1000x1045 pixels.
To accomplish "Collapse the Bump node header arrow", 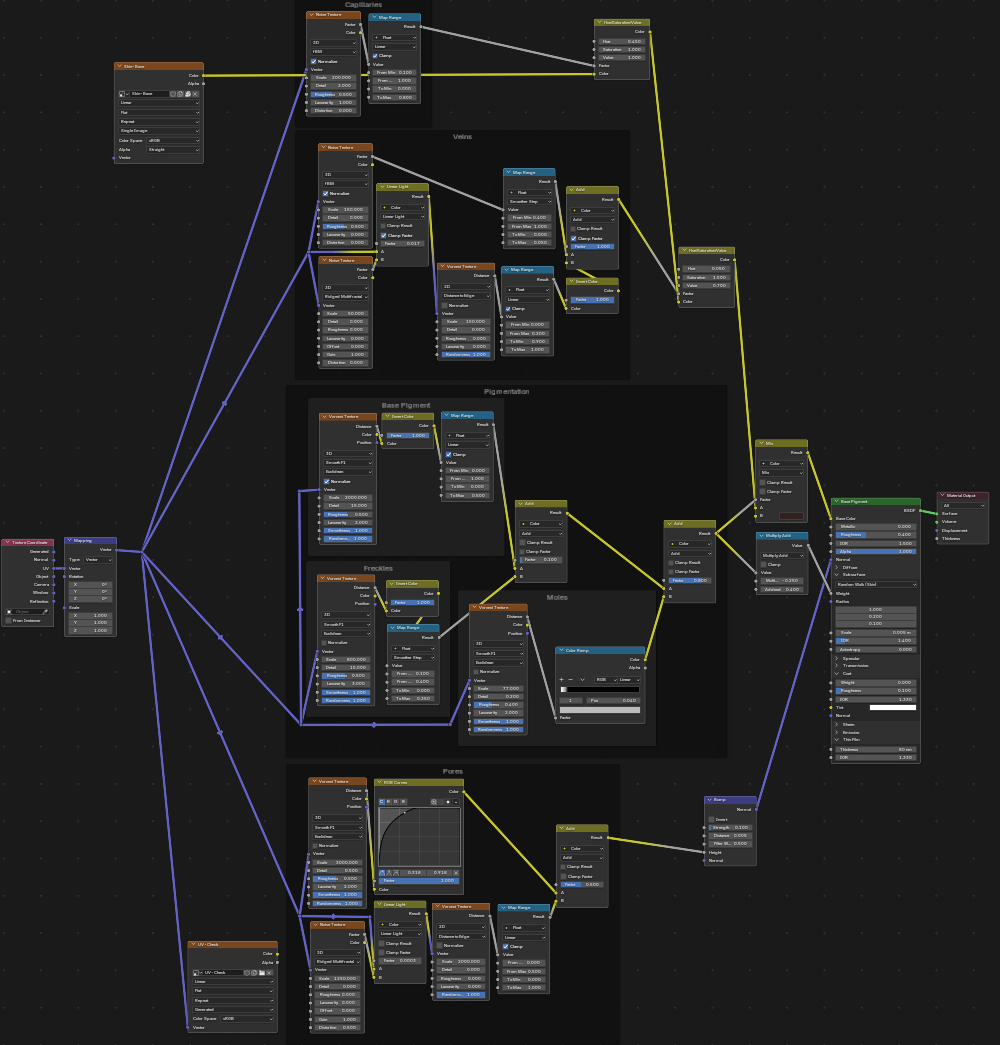I will pyautogui.click(x=709, y=800).
